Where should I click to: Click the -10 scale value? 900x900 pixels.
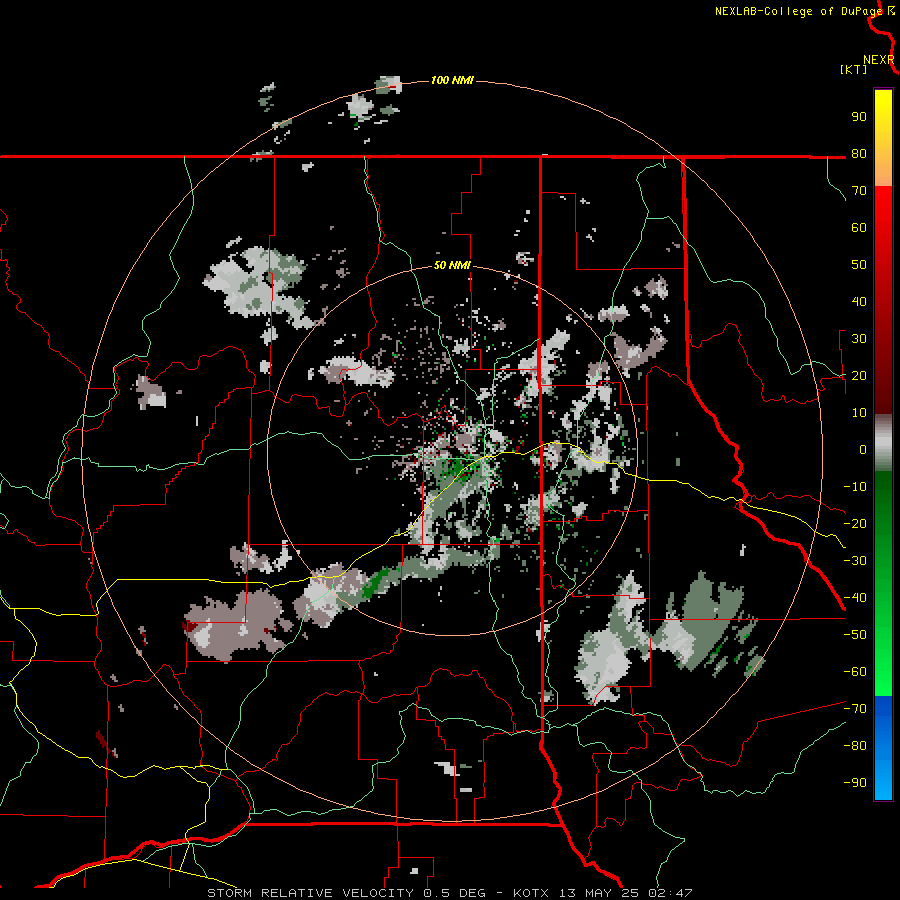click(855, 487)
